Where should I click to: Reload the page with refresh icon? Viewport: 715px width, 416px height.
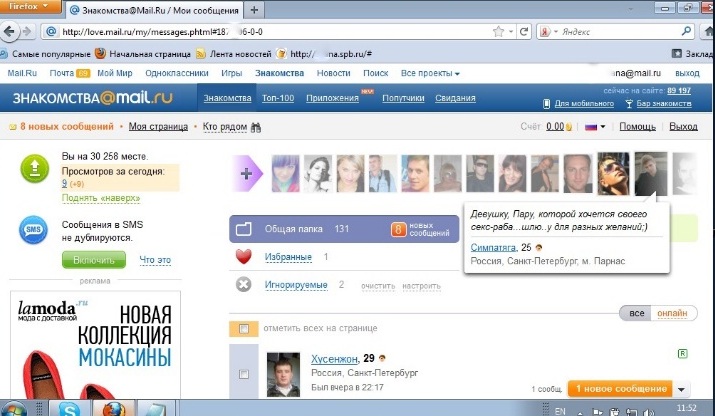pos(524,31)
